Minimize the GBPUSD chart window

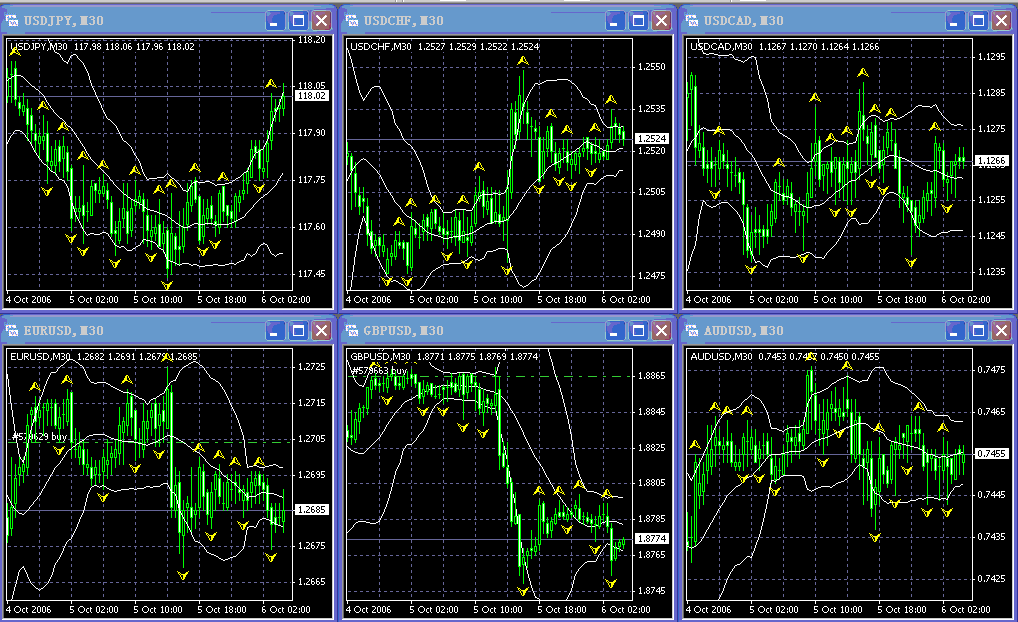(x=615, y=330)
